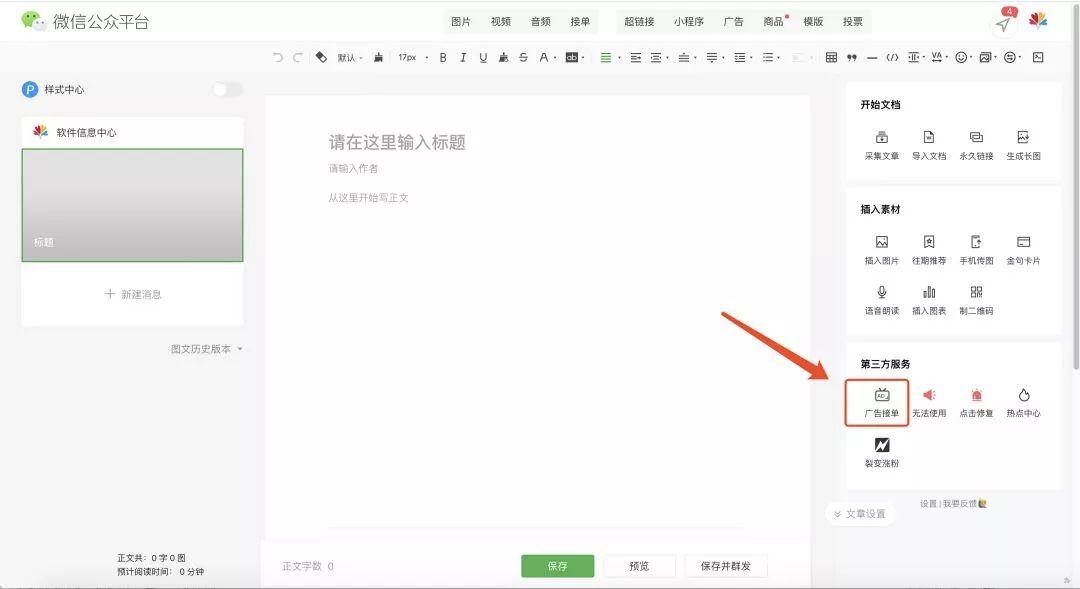Open the 默认 style dropdown
The height and width of the screenshot is (589, 1080).
pos(347,57)
